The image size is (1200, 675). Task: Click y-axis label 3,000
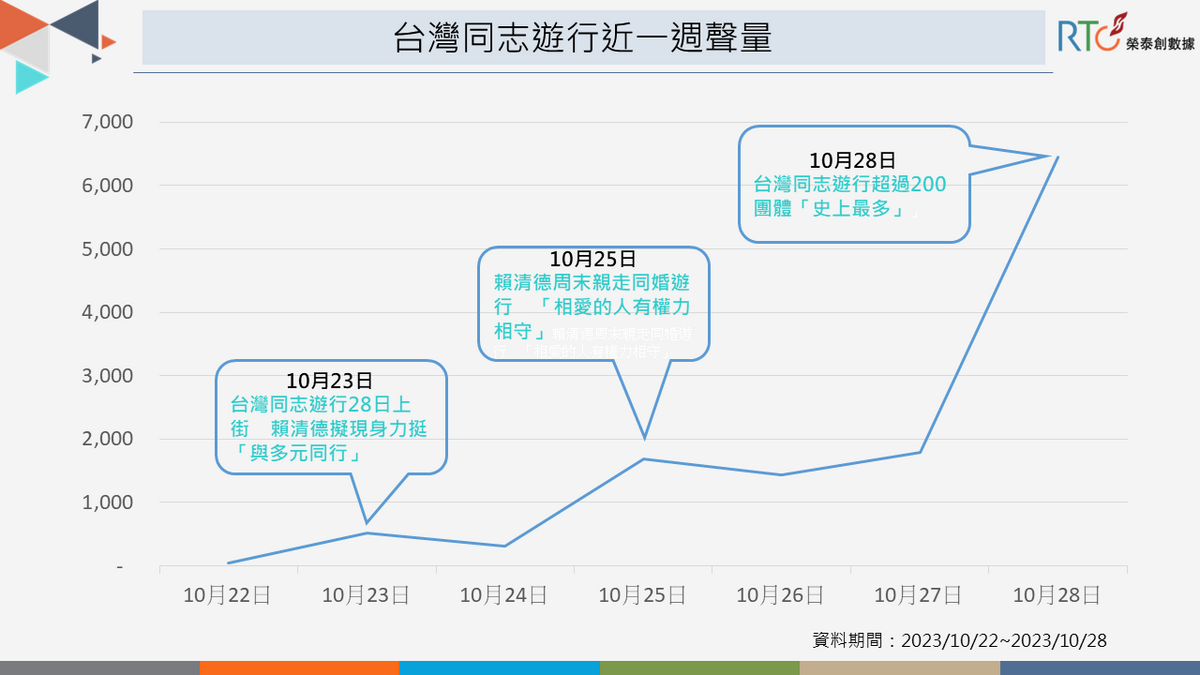105,376
